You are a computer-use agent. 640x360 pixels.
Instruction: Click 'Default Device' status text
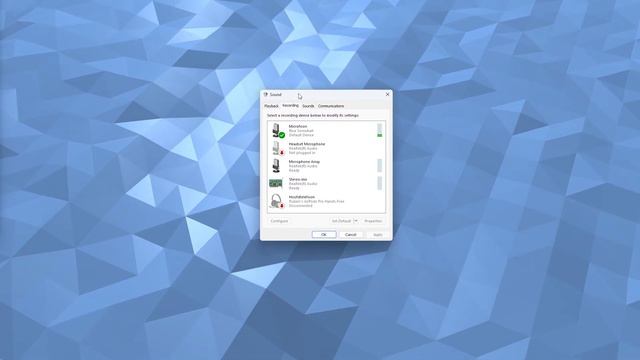point(301,135)
